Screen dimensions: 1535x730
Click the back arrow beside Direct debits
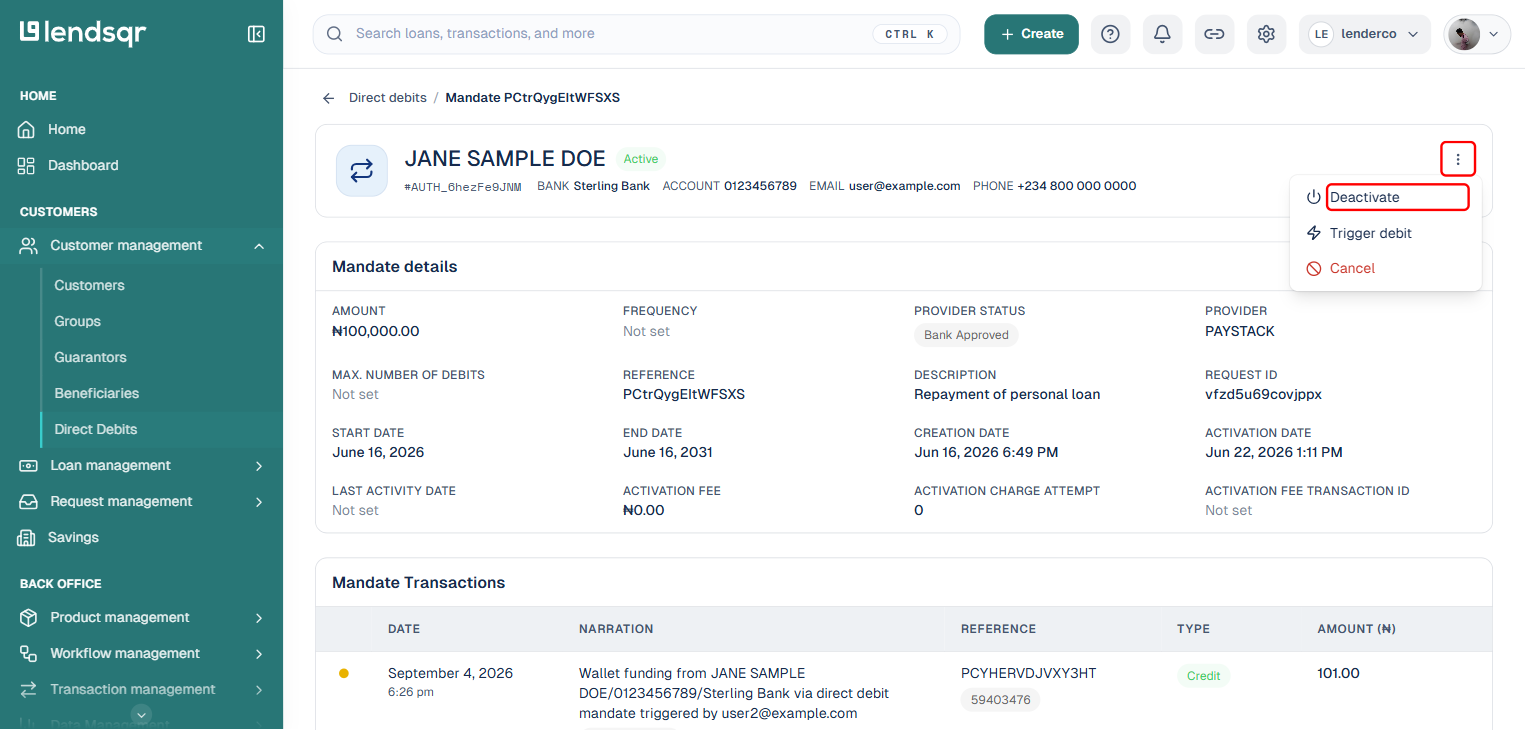(328, 98)
